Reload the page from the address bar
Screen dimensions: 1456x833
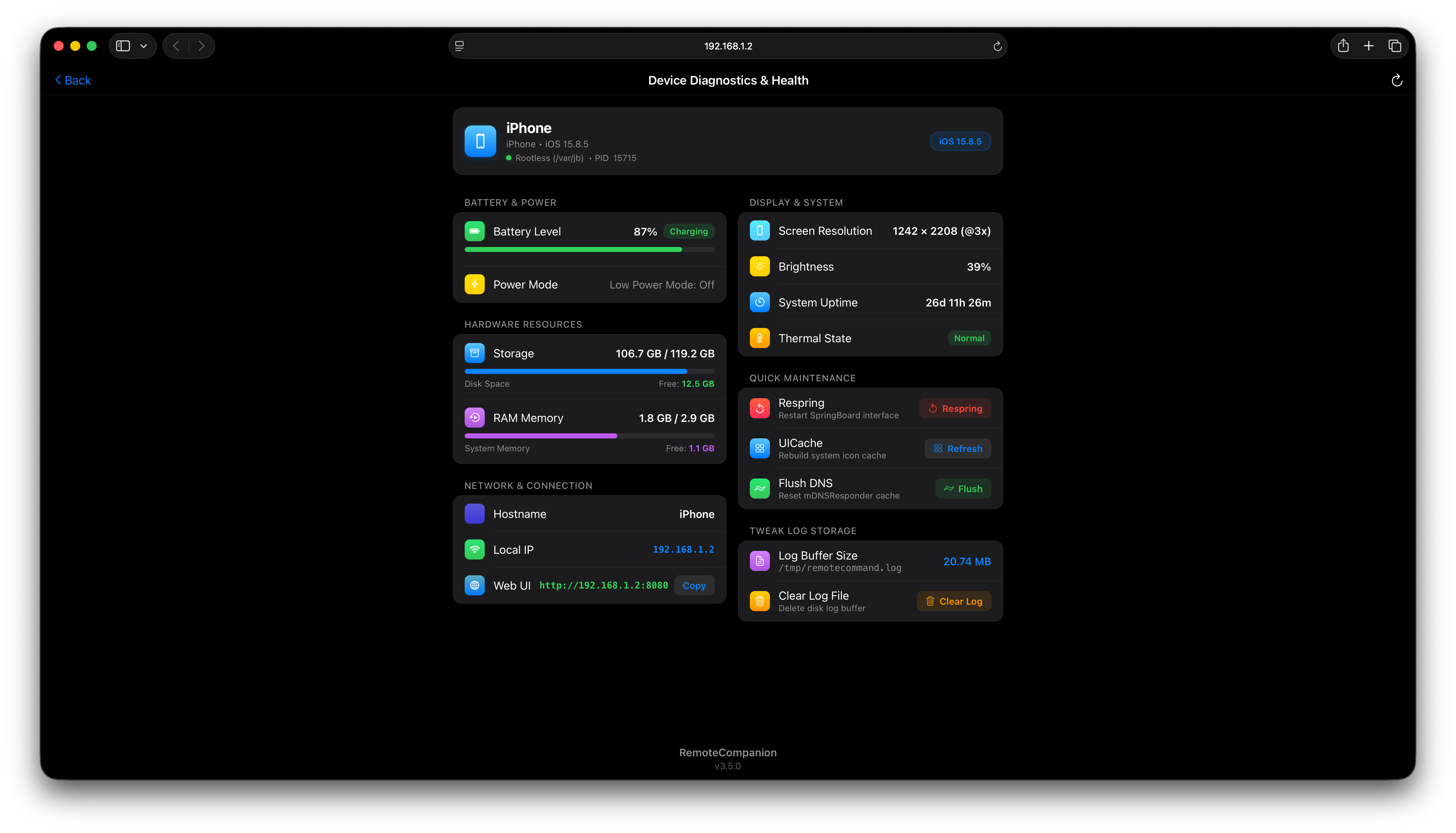coord(997,46)
